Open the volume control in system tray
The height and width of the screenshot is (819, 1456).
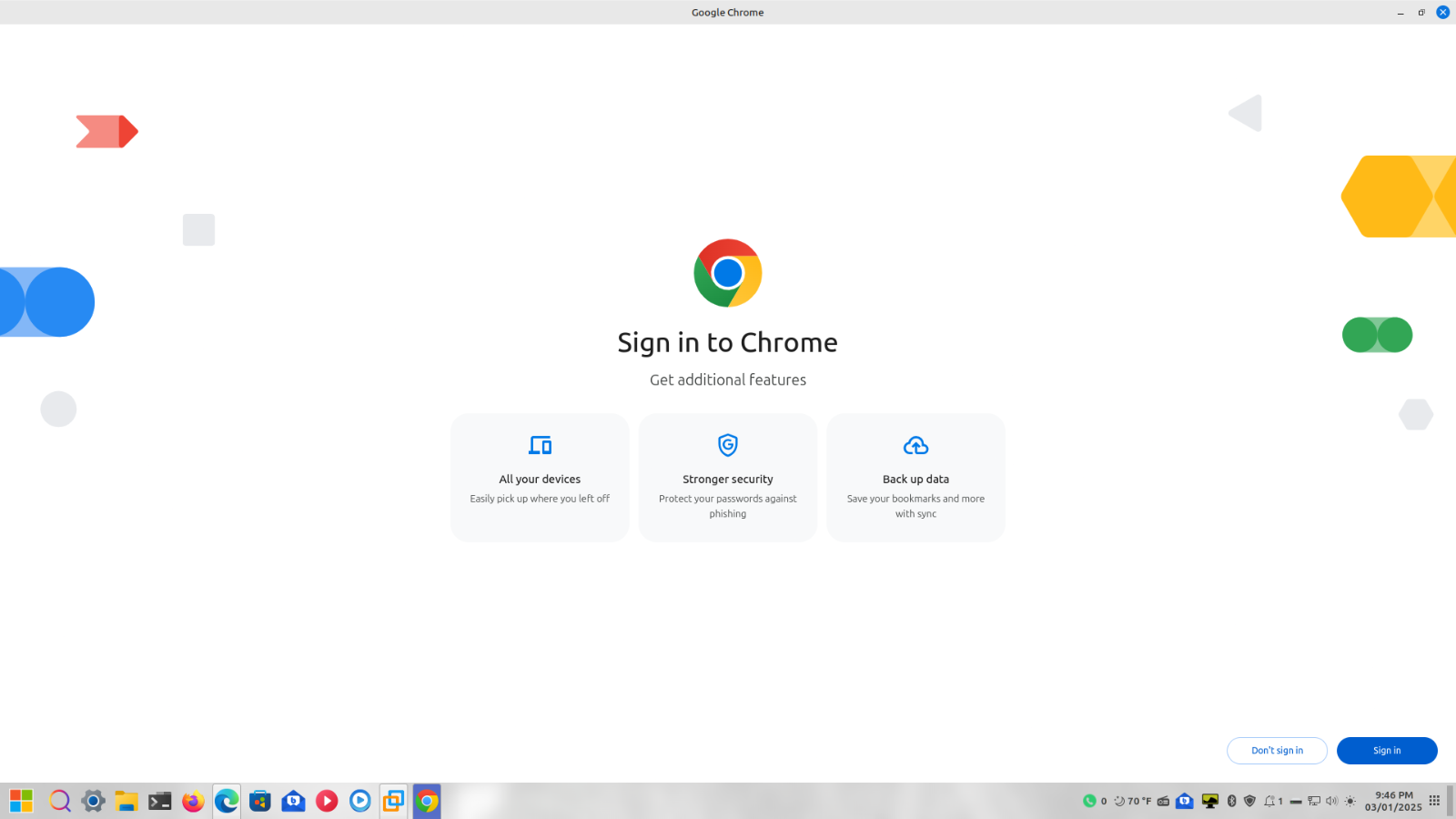[1331, 801]
